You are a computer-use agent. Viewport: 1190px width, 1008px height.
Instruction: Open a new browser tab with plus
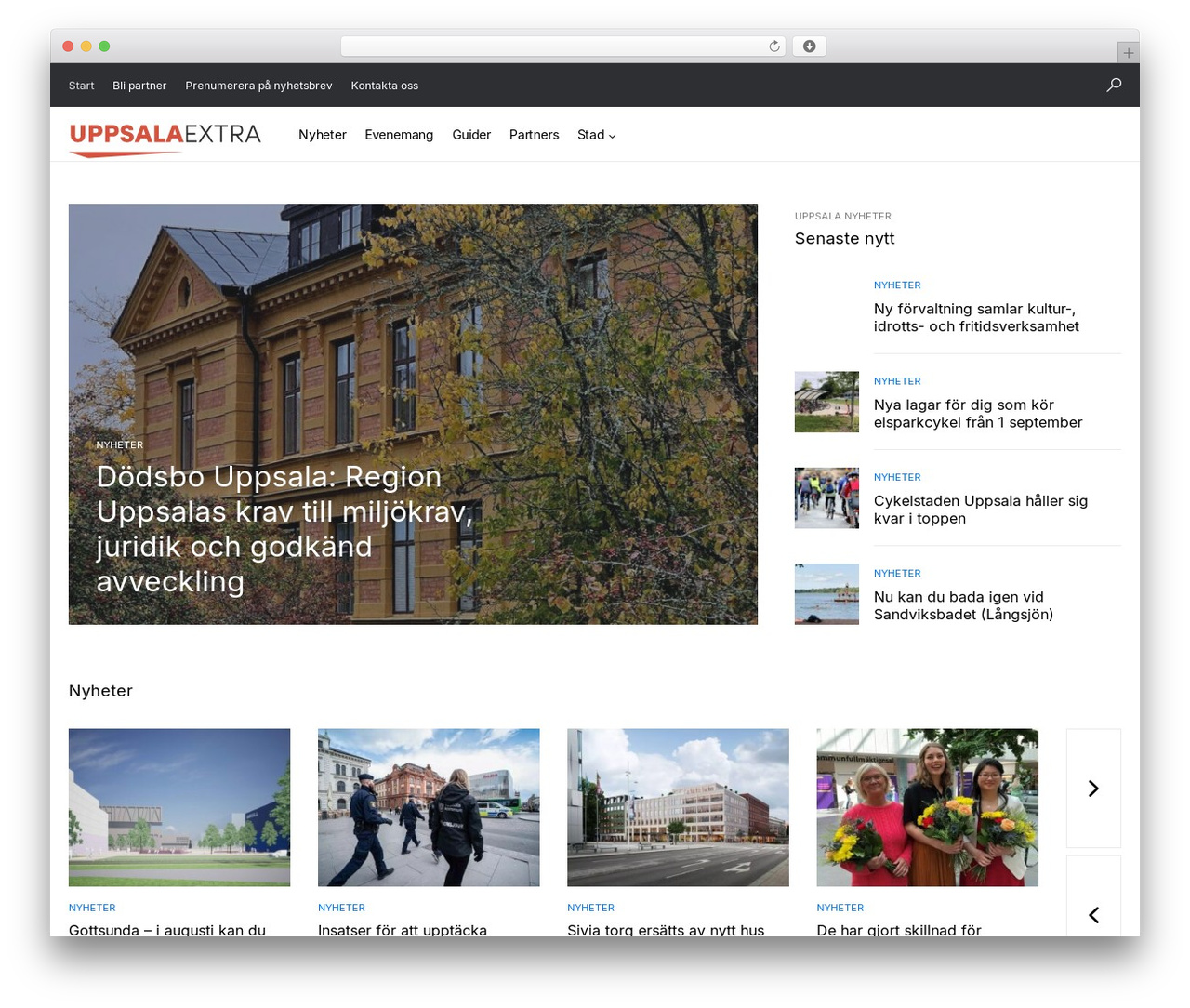[1129, 53]
